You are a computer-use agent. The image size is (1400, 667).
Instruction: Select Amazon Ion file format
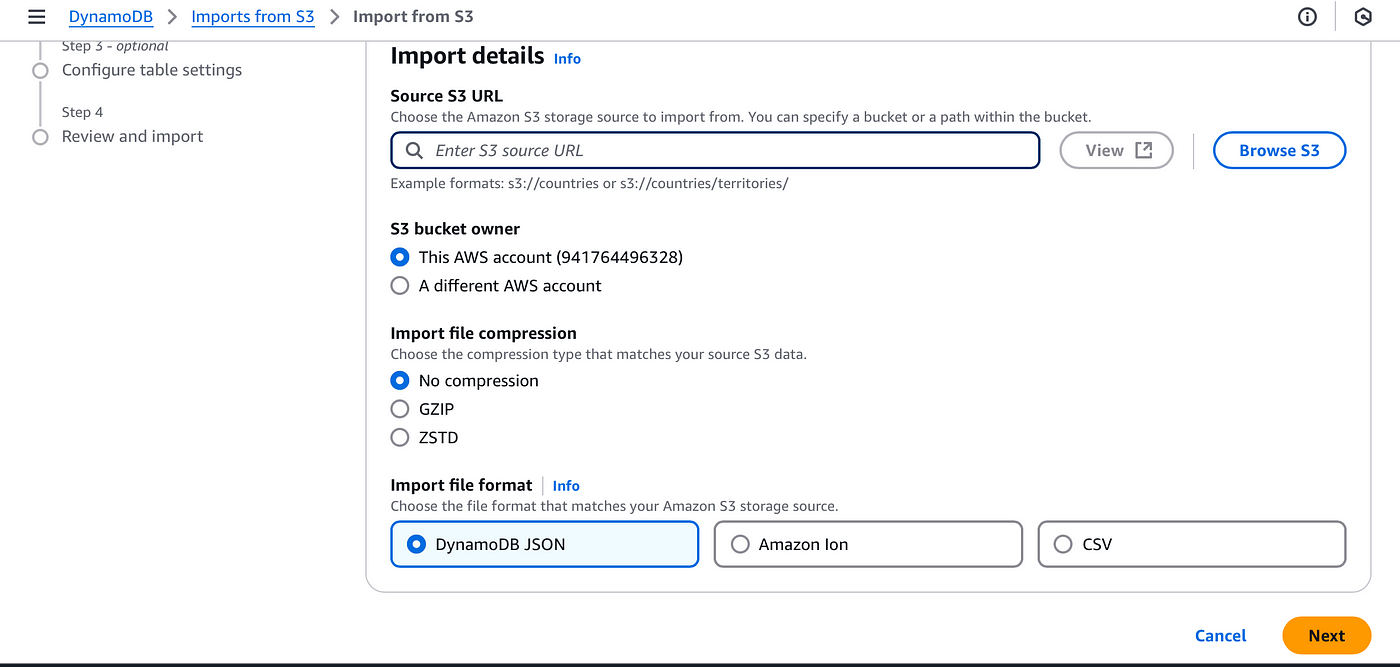tap(740, 544)
